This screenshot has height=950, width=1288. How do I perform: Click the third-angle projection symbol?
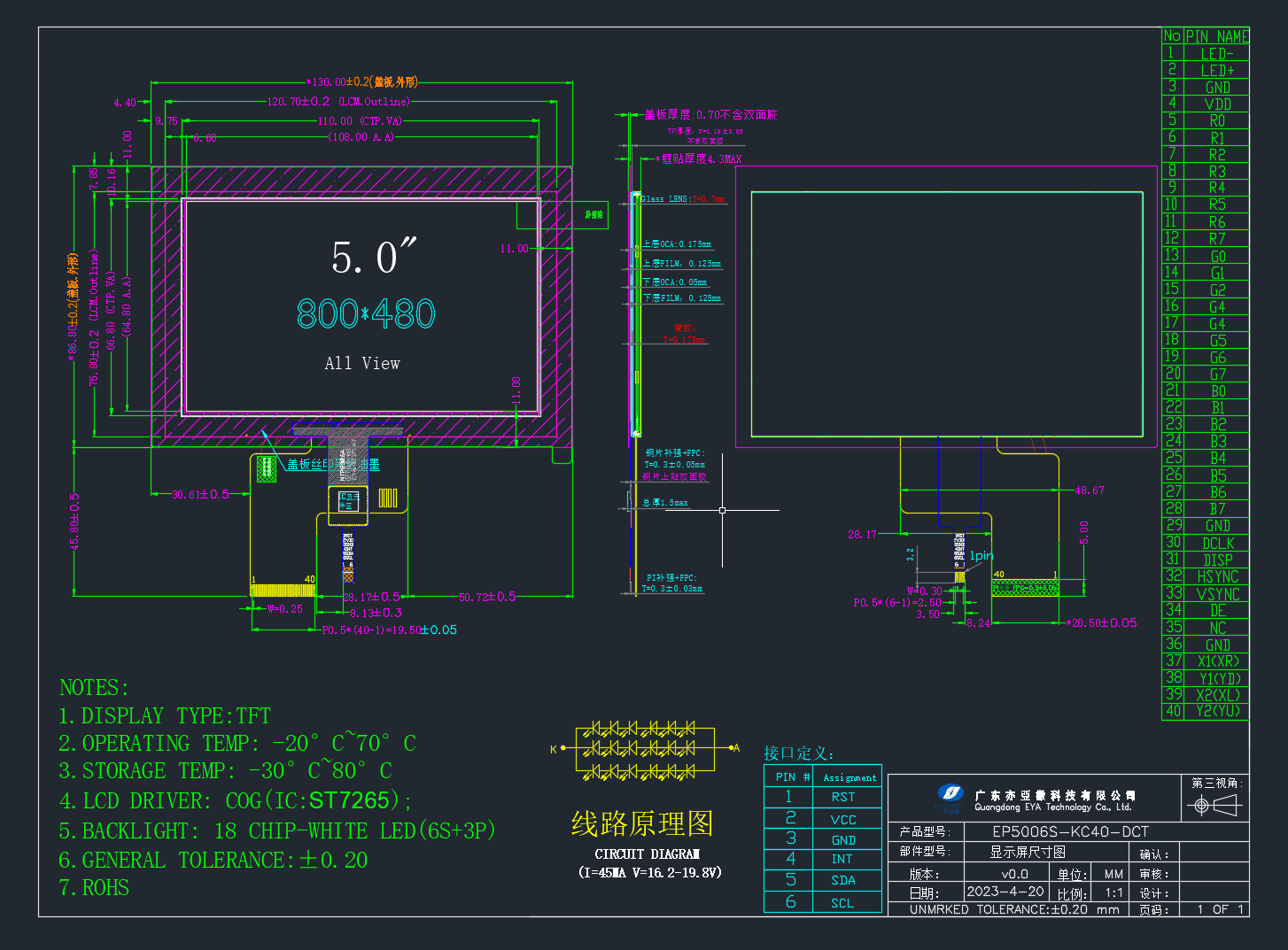(1214, 805)
